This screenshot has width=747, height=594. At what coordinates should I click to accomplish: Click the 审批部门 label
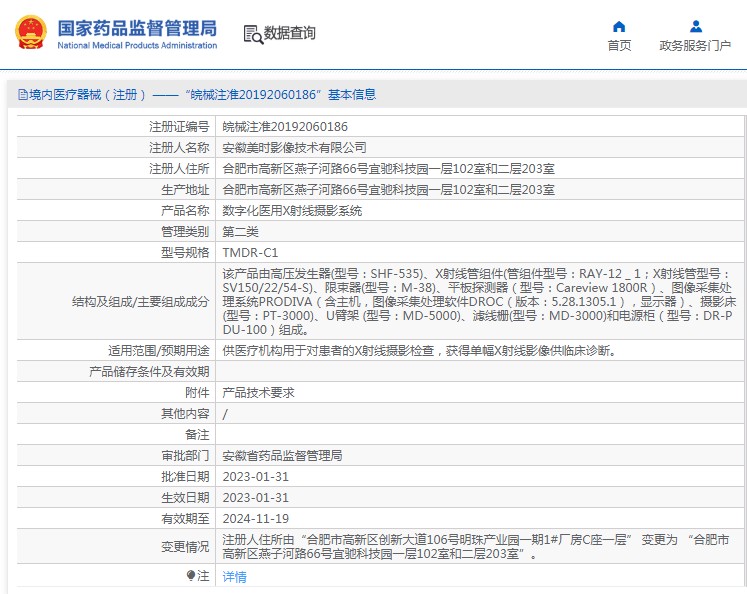pyautogui.click(x=185, y=455)
